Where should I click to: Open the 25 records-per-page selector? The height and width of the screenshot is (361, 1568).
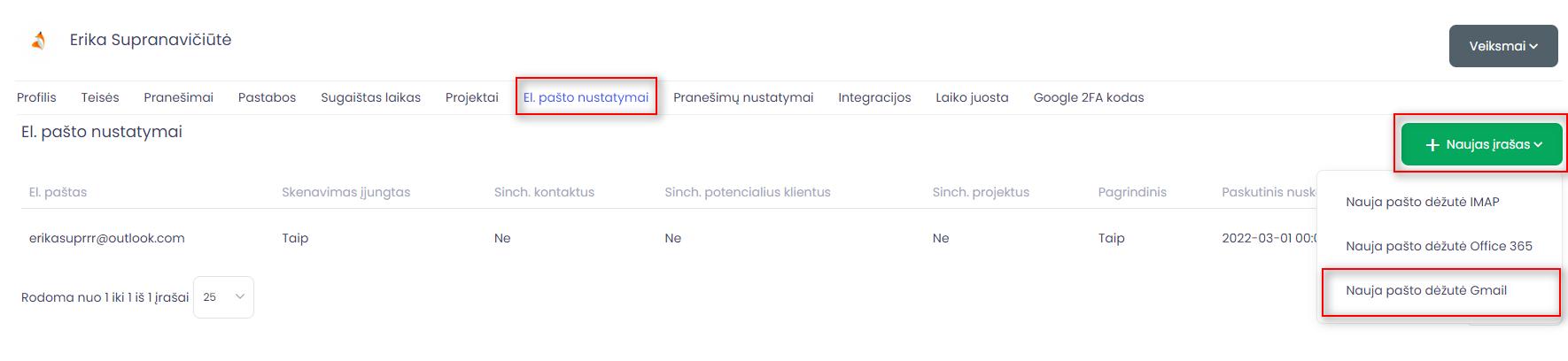click(x=223, y=297)
